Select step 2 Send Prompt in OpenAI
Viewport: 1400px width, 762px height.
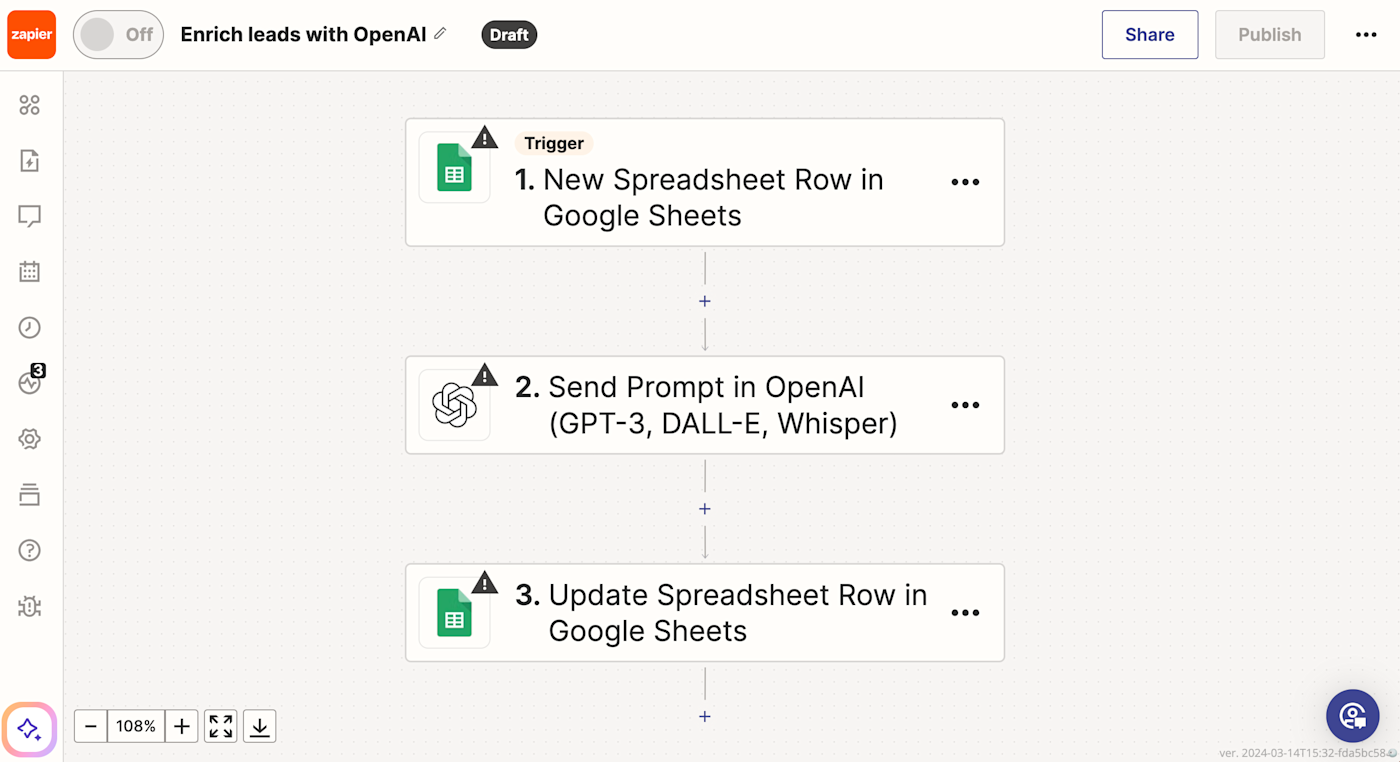click(705, 405)
